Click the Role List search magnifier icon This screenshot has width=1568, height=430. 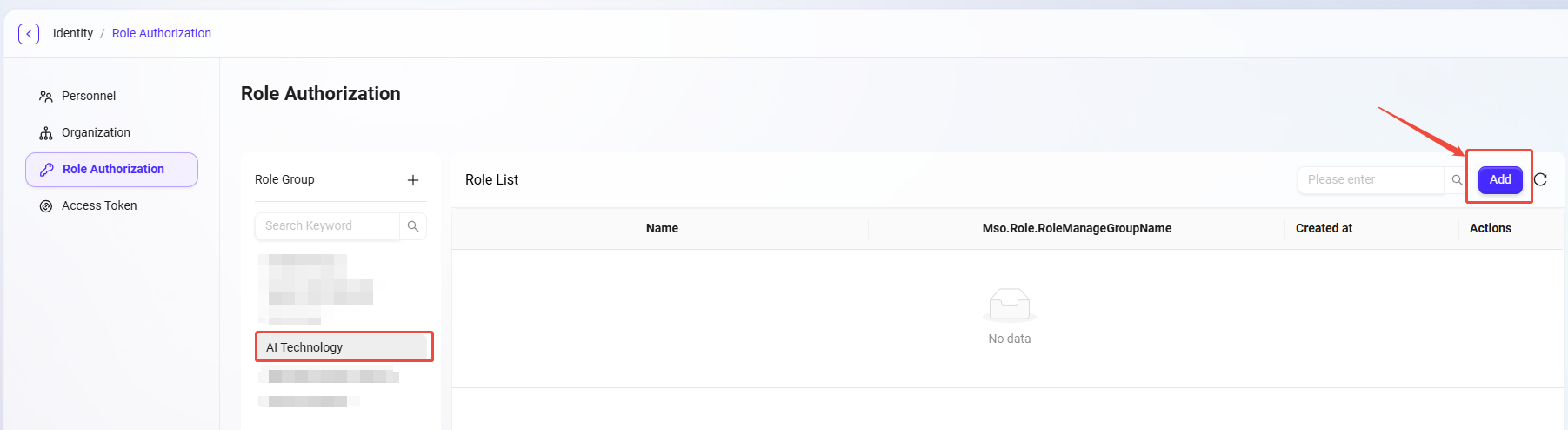click(x=1457, y=180)
